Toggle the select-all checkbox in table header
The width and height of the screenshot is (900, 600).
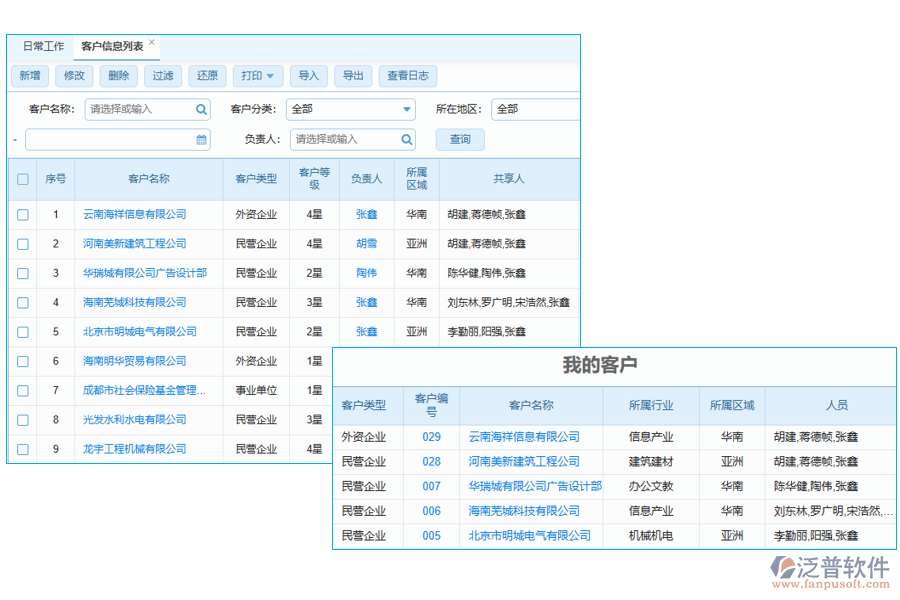[22, 178]
